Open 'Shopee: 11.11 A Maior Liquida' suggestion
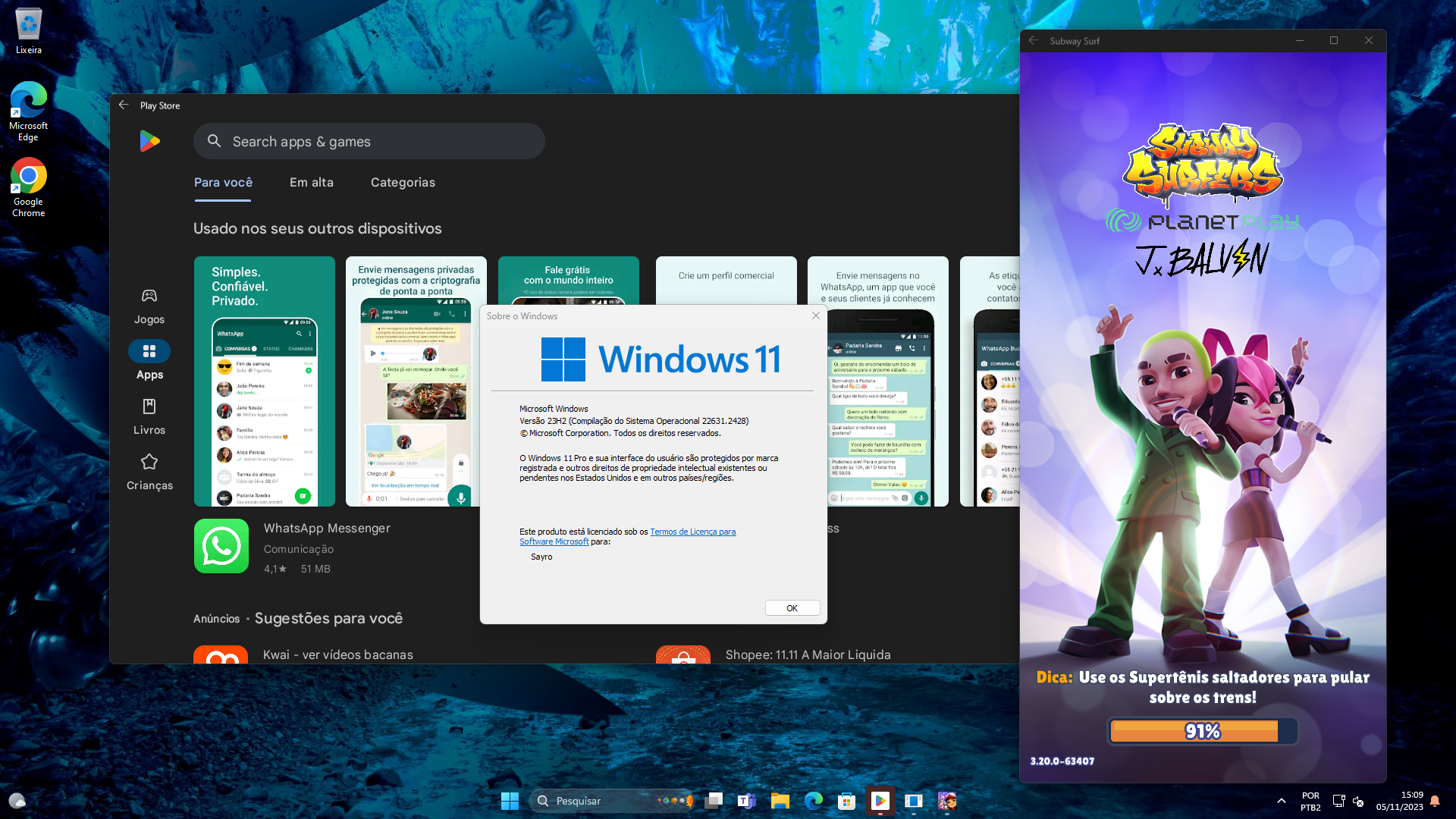The height and width of the screenshot is (819, 1456). (808, 654)
